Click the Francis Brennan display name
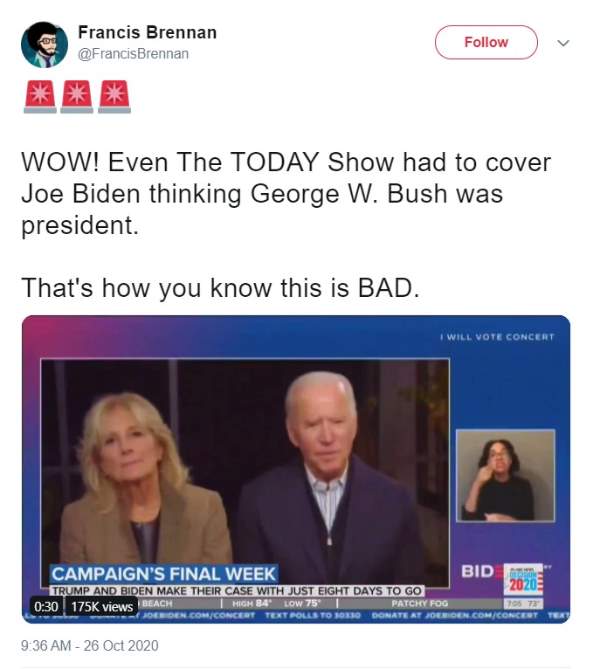Viewport: 600px width, 669px height. (x=147, y=32)
